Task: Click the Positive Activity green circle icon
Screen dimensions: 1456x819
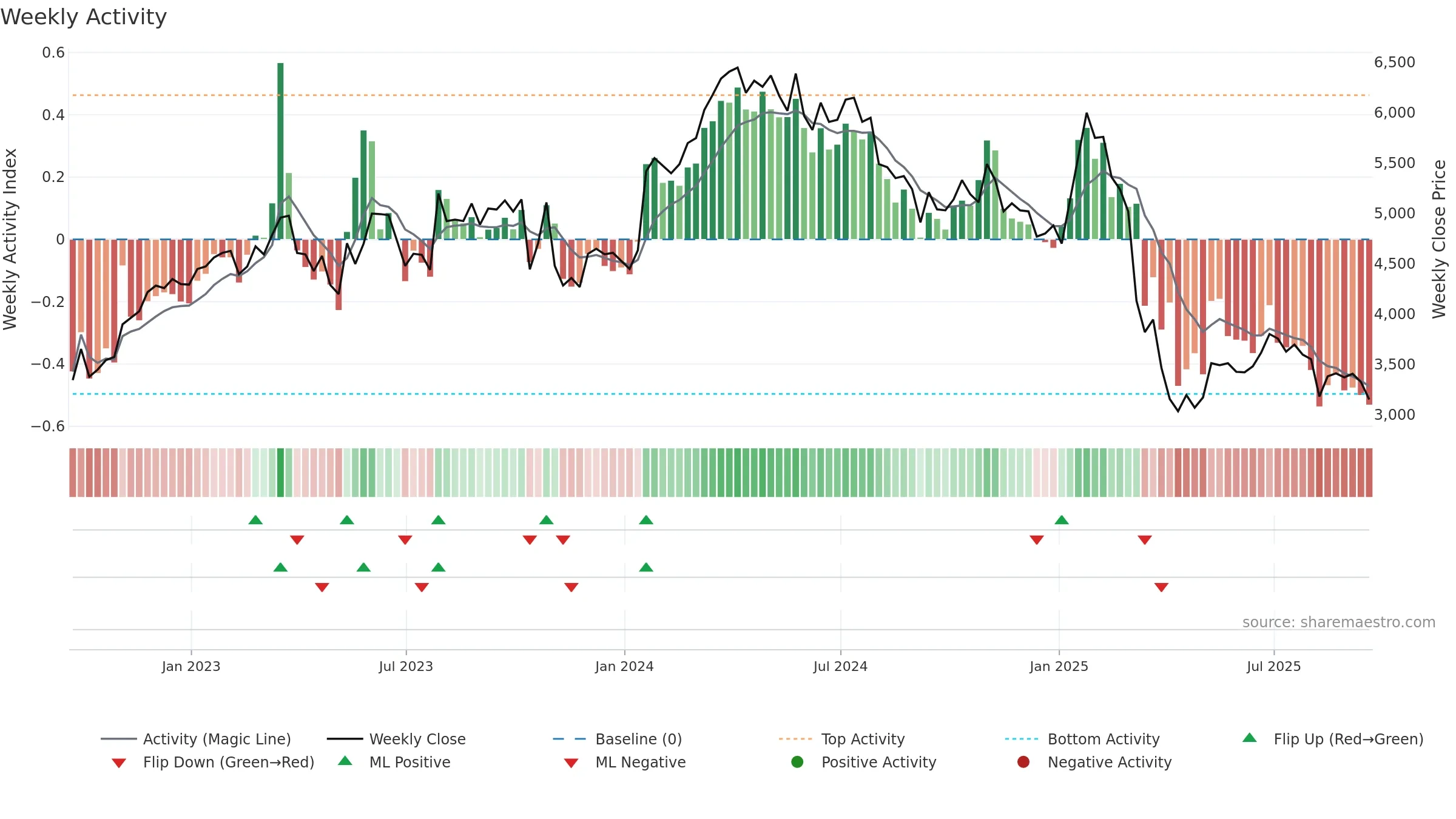Action: pos(797,762)
